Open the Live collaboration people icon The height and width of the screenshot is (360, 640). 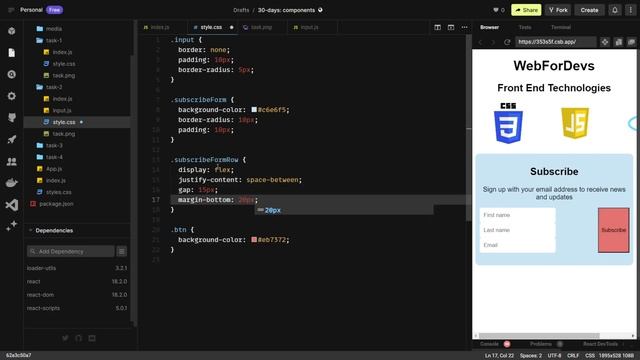coord(11,162)
